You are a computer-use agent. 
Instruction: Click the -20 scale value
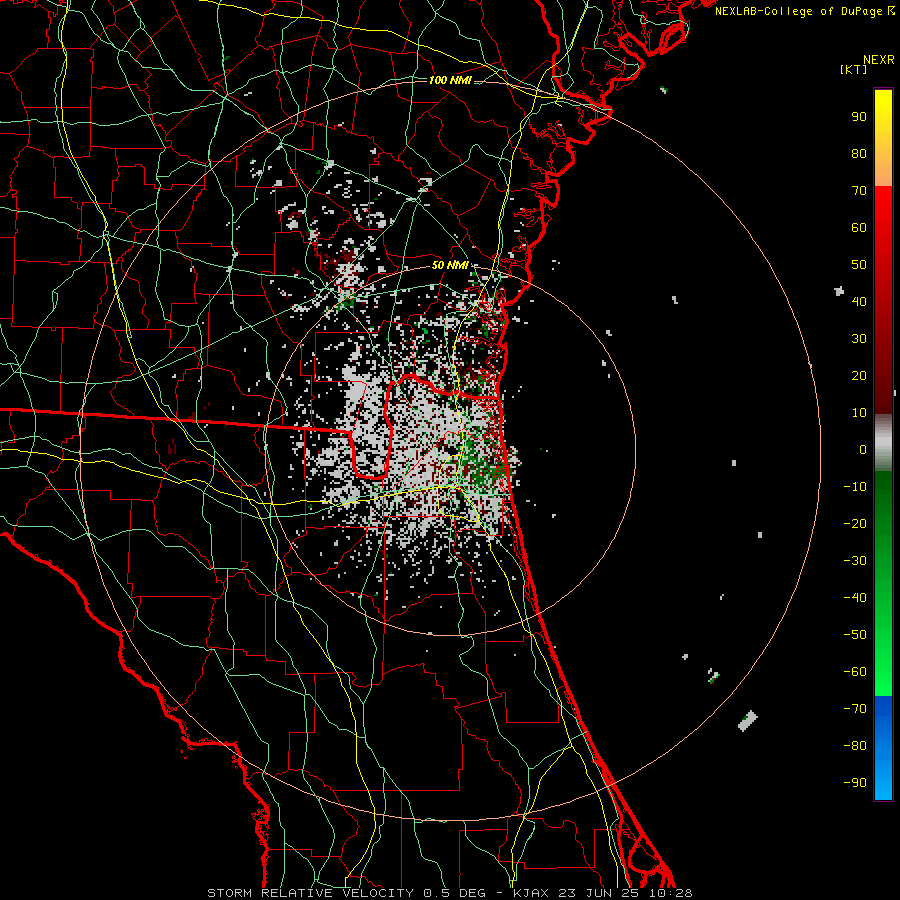point(855,523)
